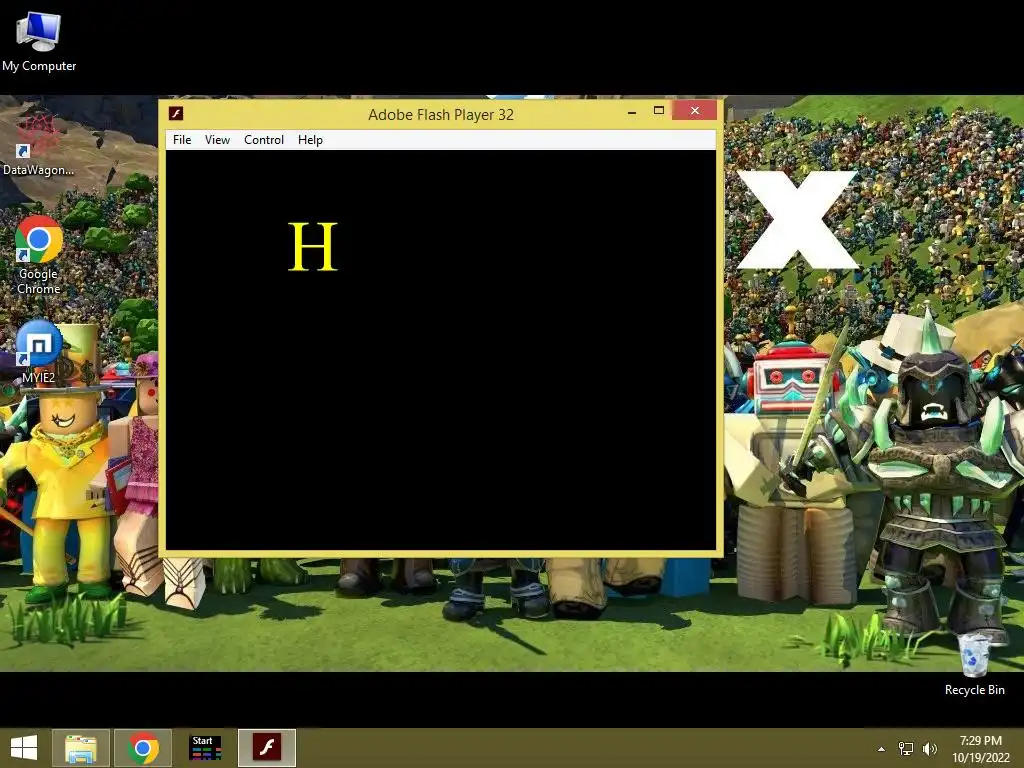Click the Adobe Flash Player 32 title text
This screenshot has width=1024, height=768.
point(441,114)
